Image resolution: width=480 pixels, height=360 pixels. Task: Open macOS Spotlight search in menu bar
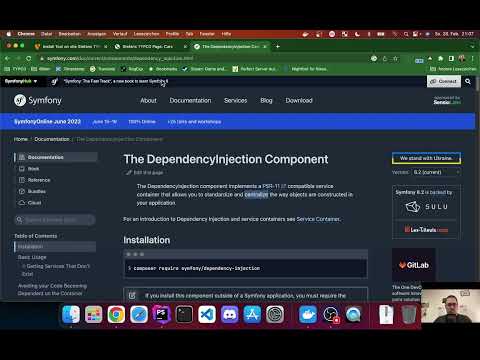(x=406, y=34)
